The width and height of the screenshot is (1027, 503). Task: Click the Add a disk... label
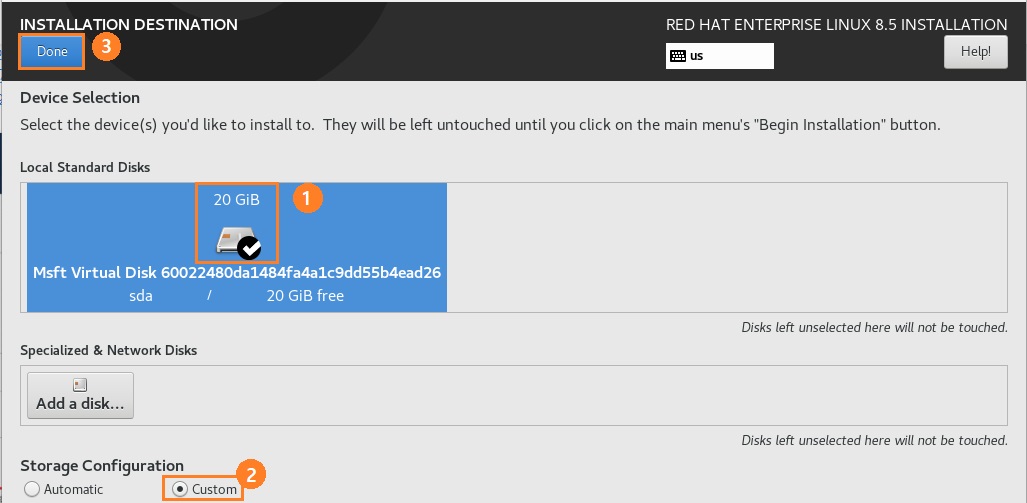pyautogui.click(x=80, y=404)
